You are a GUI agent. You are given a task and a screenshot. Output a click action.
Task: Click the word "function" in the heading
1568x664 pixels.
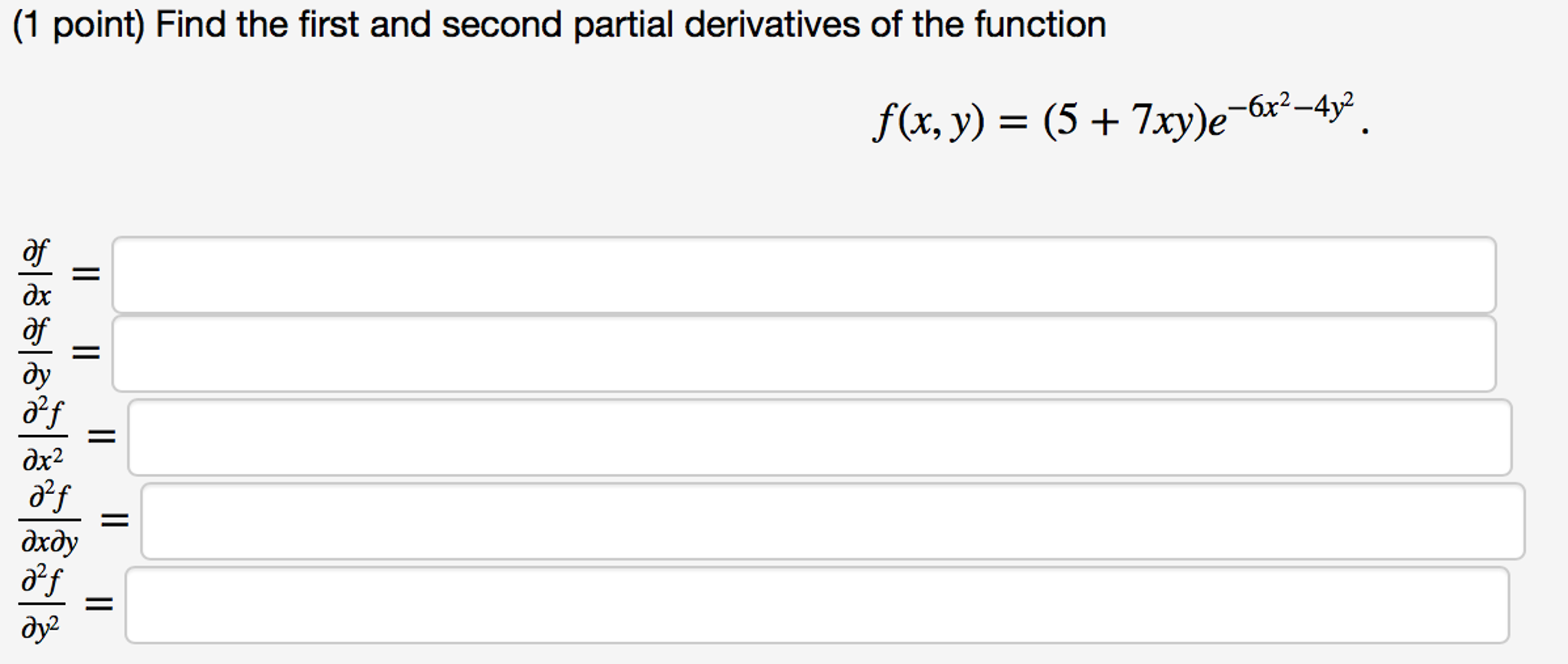1041,25
